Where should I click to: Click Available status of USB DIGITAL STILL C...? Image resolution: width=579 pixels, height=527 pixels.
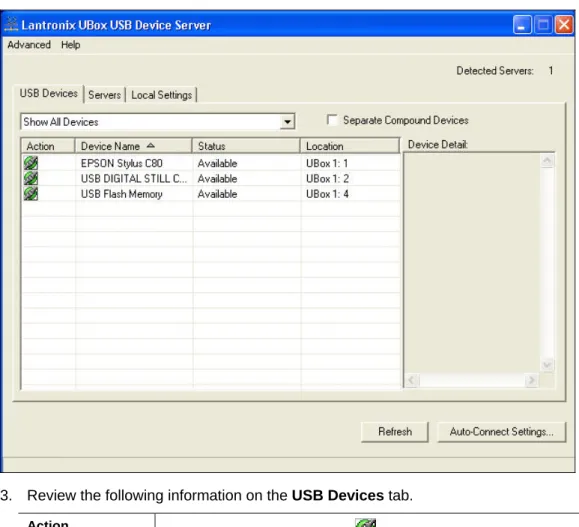click(217, 179)
